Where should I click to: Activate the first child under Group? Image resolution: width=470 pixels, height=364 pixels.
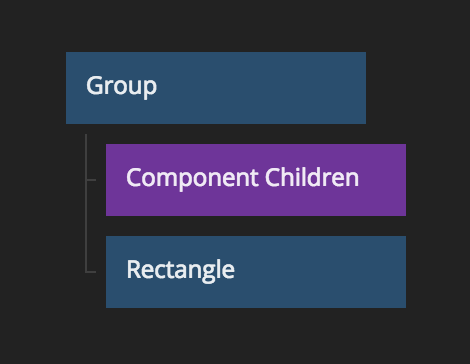pos(256,180)
